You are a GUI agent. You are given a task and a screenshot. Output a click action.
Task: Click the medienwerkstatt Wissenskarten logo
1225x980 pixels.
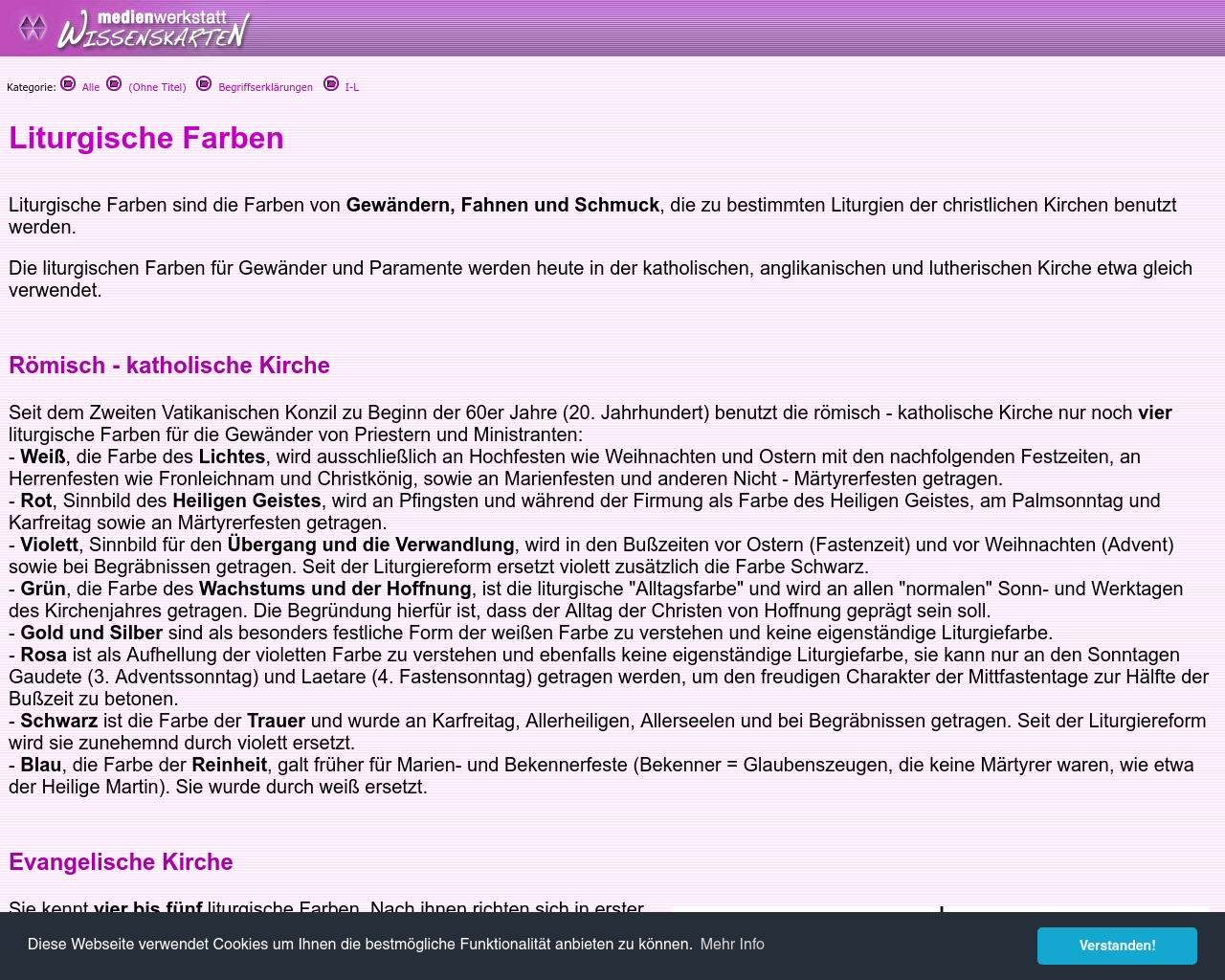point(134,28)
